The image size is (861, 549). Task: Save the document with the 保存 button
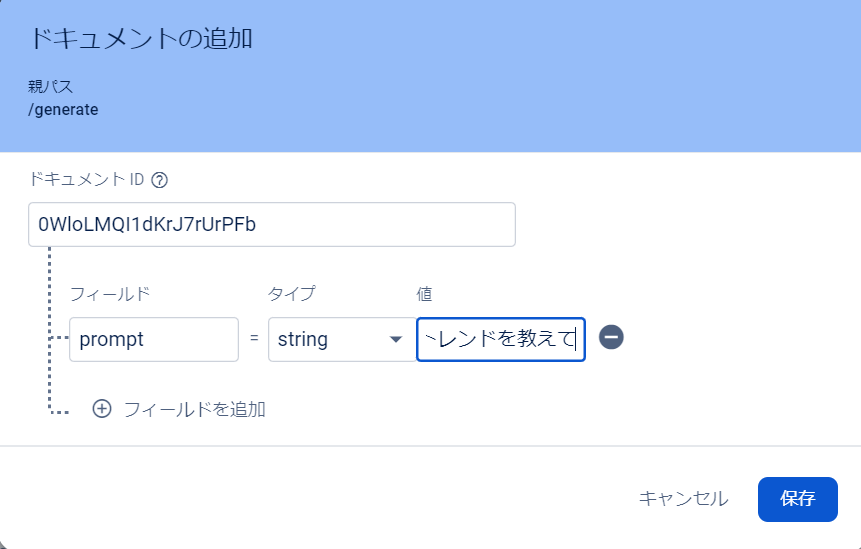(798, 499)
